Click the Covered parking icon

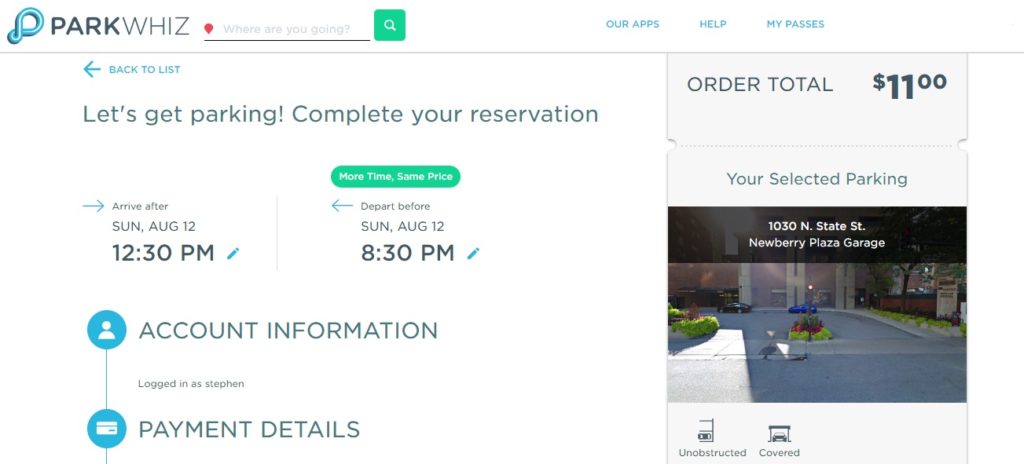click(x=779, y=433)
